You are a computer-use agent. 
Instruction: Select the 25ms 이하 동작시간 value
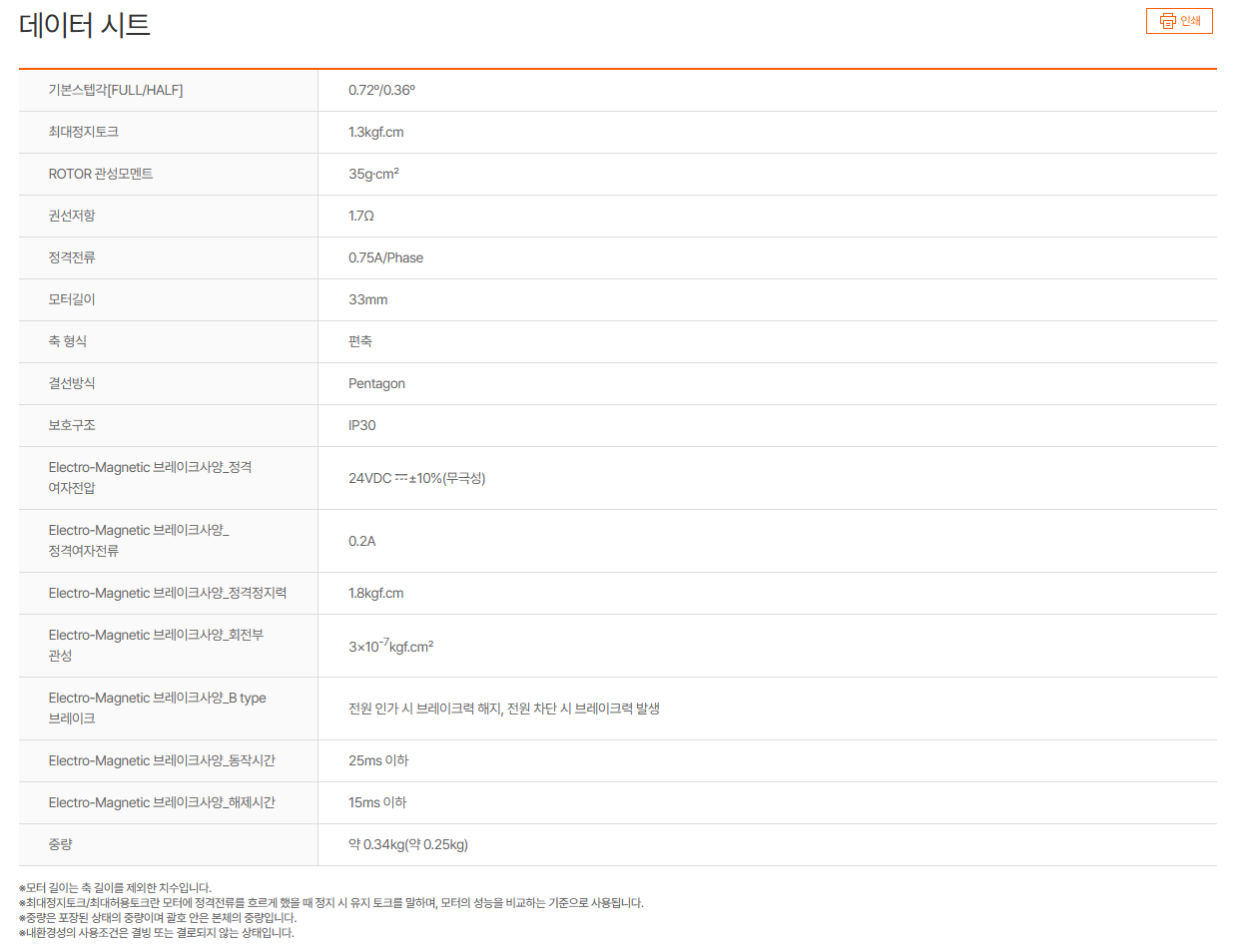tap(378, 760)
